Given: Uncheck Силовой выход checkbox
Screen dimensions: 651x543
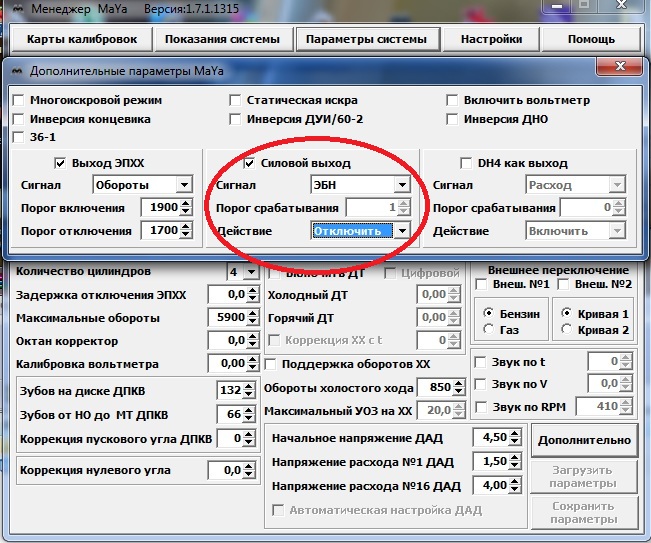Looking at the screenshot, I should [x=249, y=163].
